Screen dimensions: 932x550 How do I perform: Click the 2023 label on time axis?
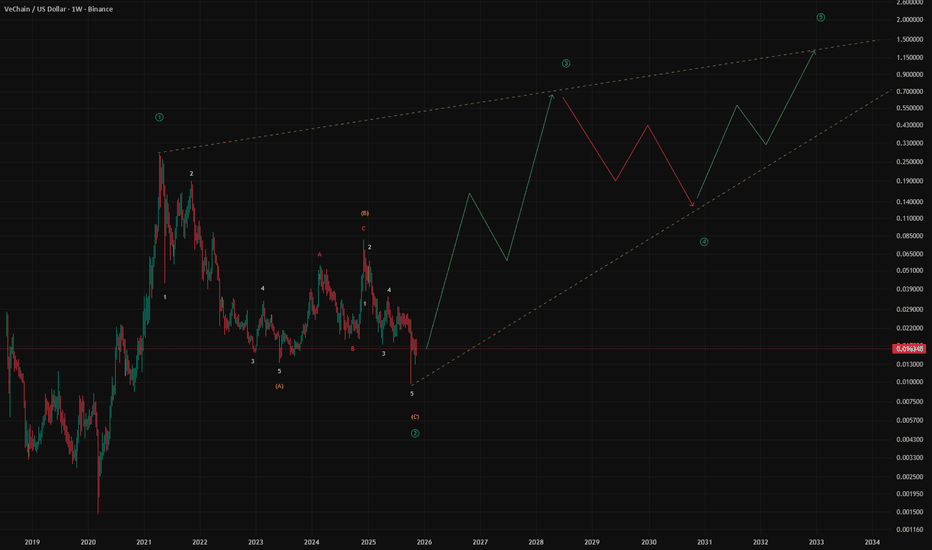[x=256, y=541]
